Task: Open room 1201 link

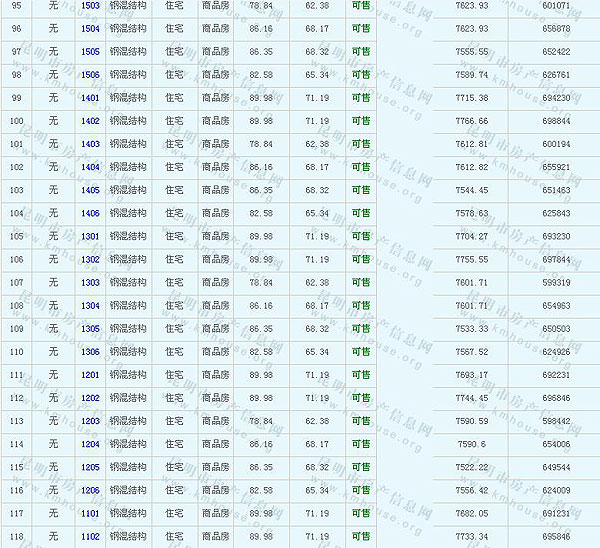Action: pos(90,375)
